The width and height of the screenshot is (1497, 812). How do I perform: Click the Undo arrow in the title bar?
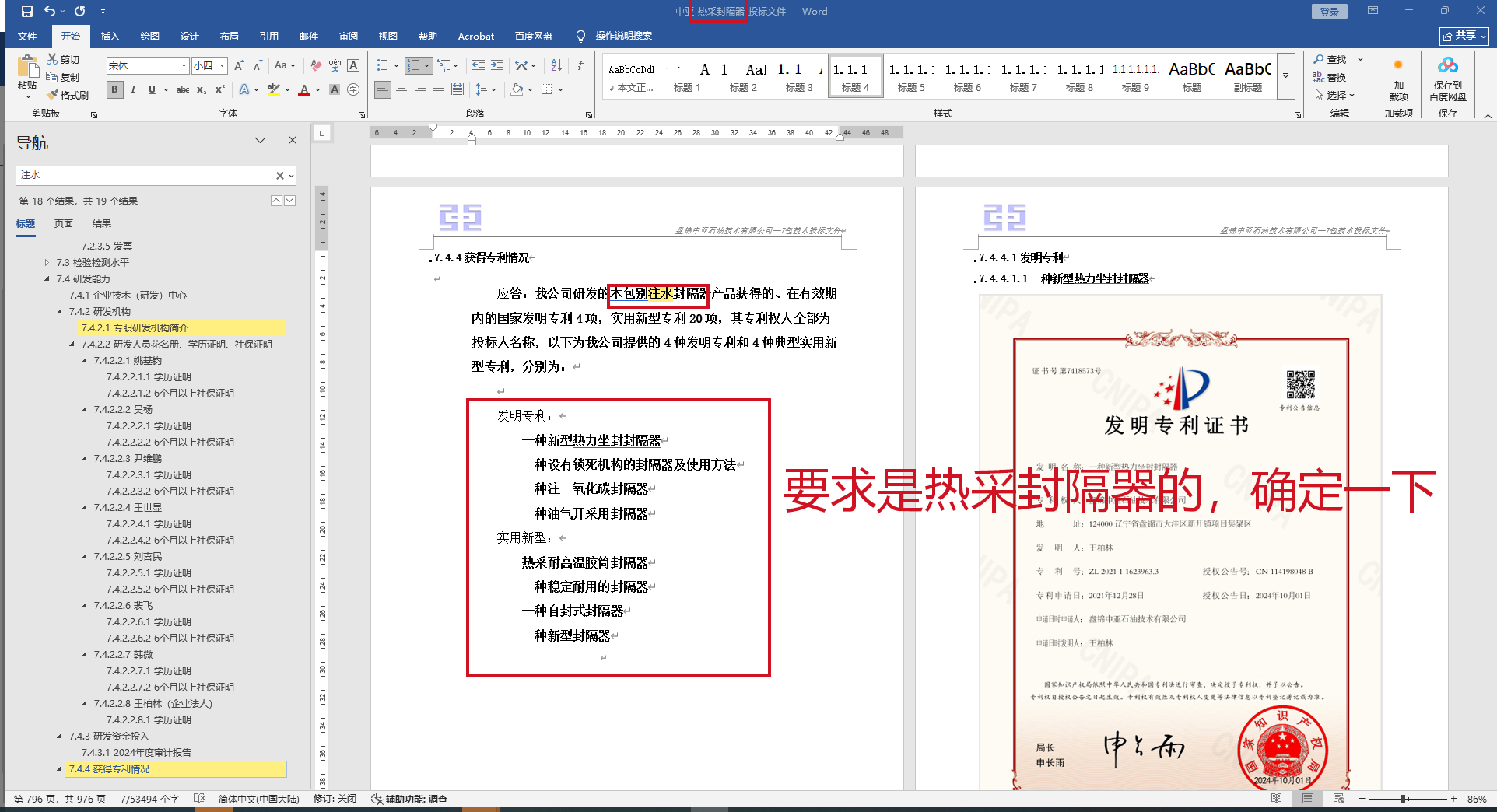[x=50, y=12]
